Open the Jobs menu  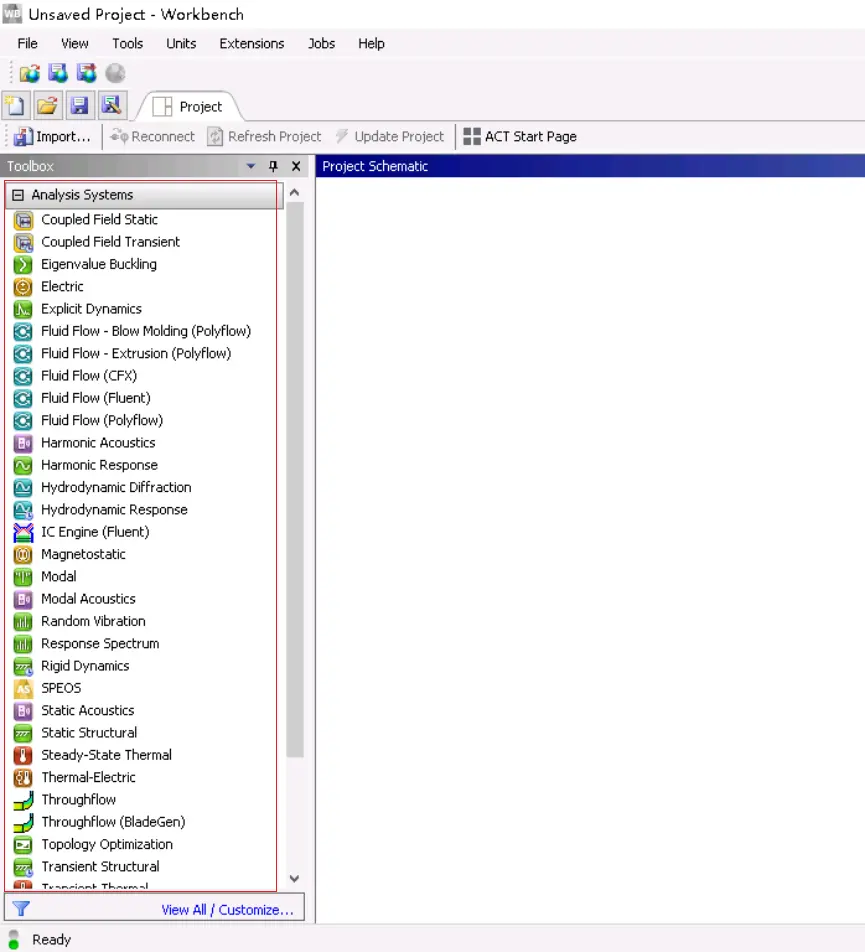pos(321,44)
